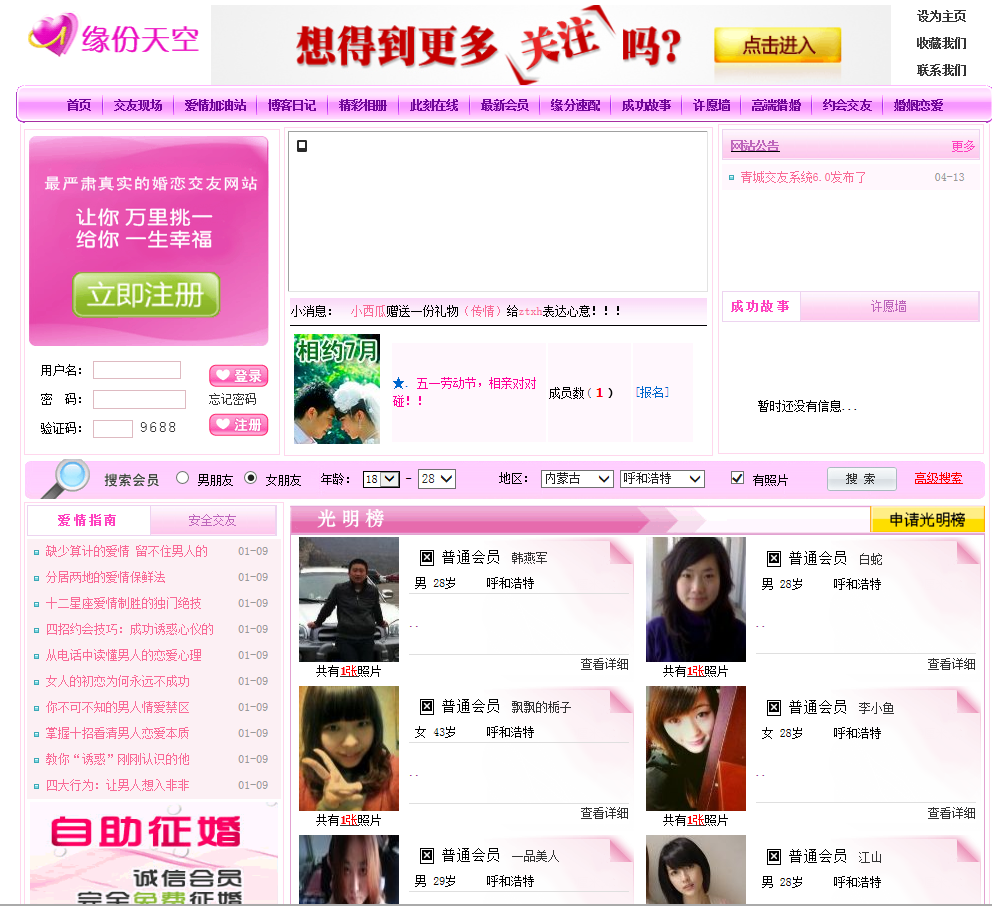This screenshot has height=906, width=992.
Task: Click the blue star icon next to 五一劳动节
Action: [x=399, y=383]
